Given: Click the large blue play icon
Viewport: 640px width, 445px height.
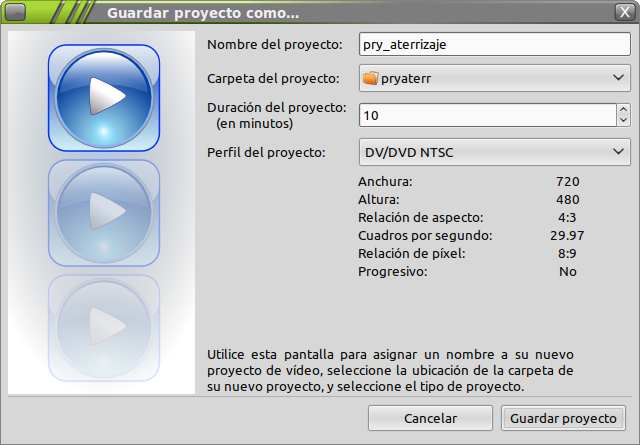Looking at the screenshot, I should [x=104, y=97].
